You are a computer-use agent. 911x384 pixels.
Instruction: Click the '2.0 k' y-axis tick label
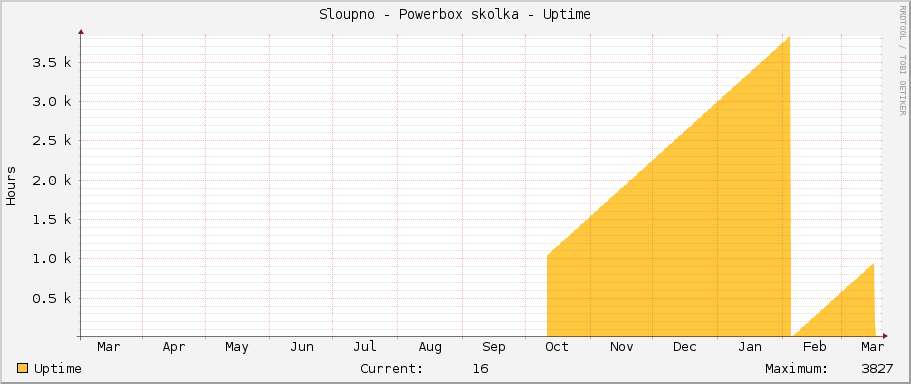click(52, 180)
